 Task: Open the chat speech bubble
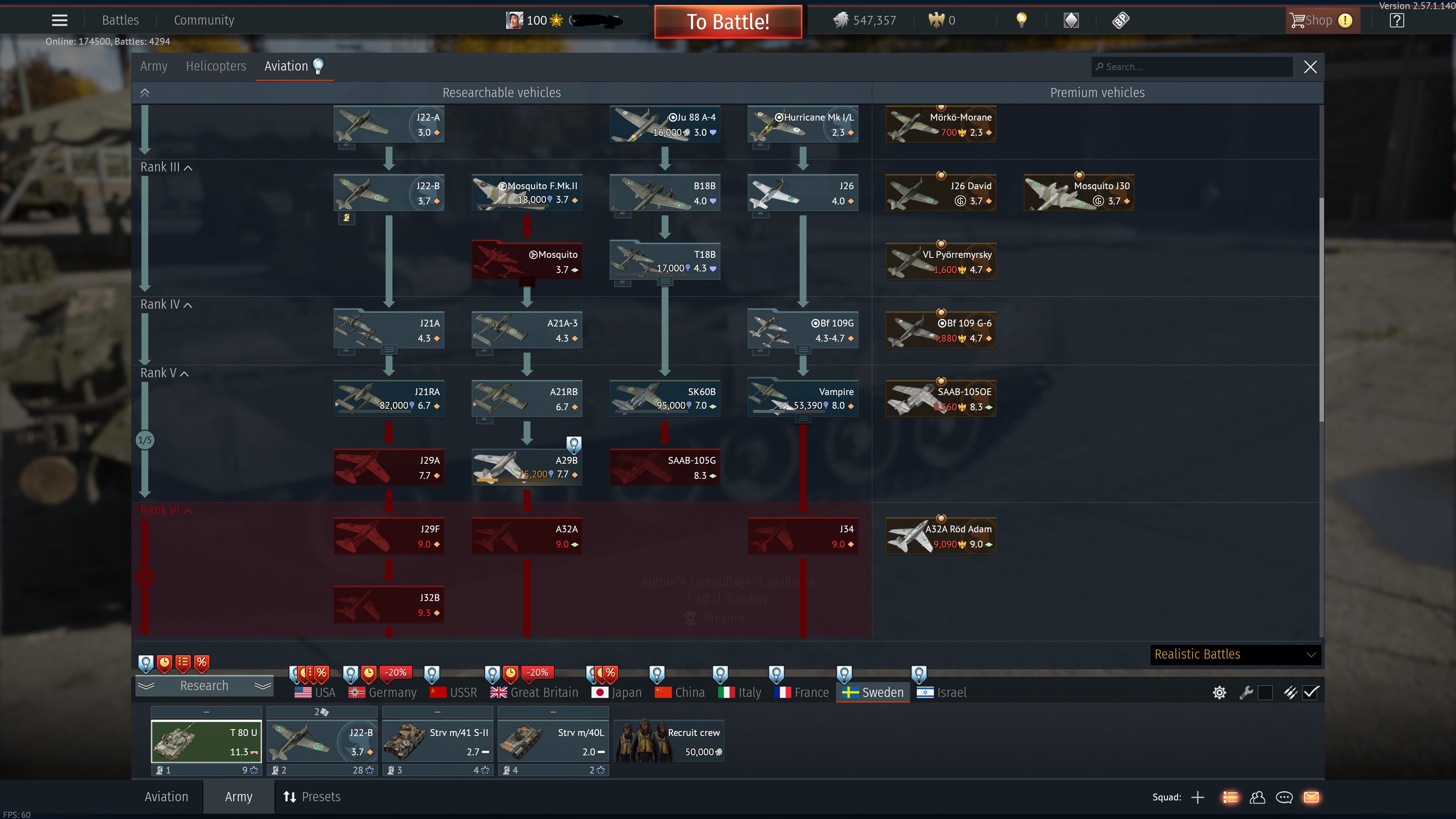tap(1284, 797)
